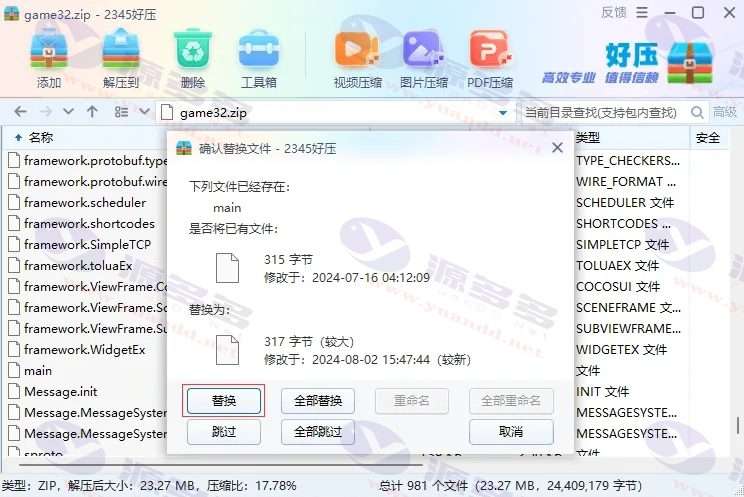
Task: Click the INIT 文件 type cell
Action: point(603,392)
